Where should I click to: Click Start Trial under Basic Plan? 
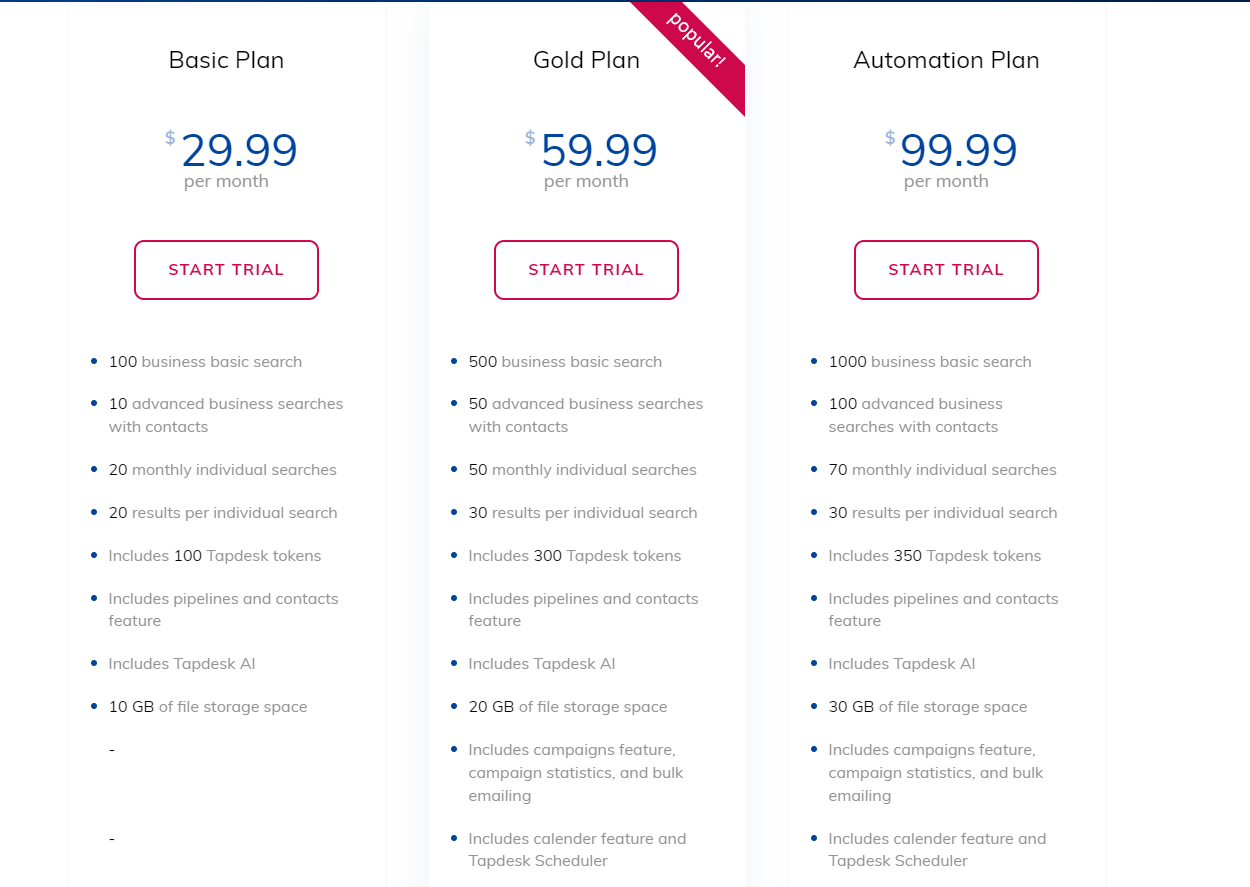click(x=226, y=270)
